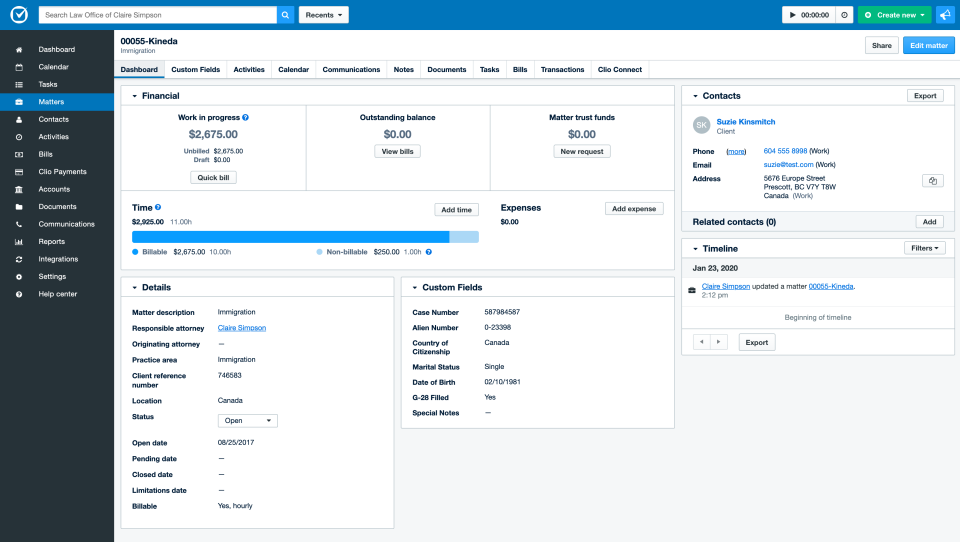Click the View bills button
Screen dimensions: 960x542
[397, 151]
